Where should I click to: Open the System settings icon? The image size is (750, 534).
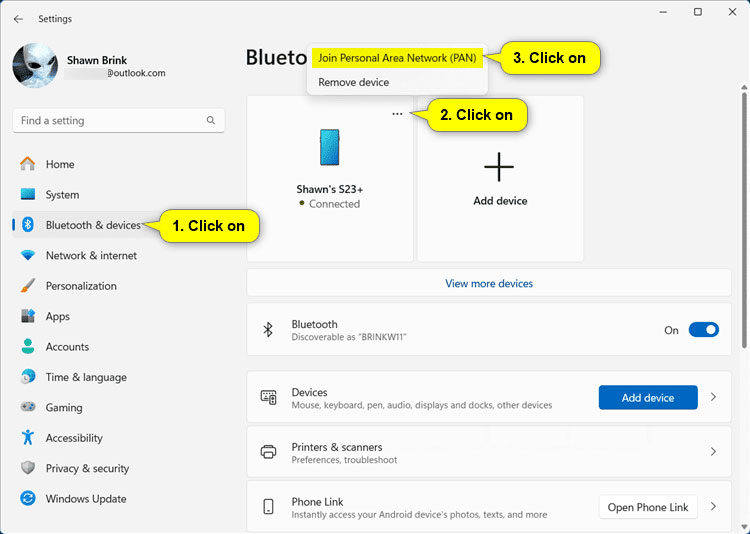pos(28,194)
